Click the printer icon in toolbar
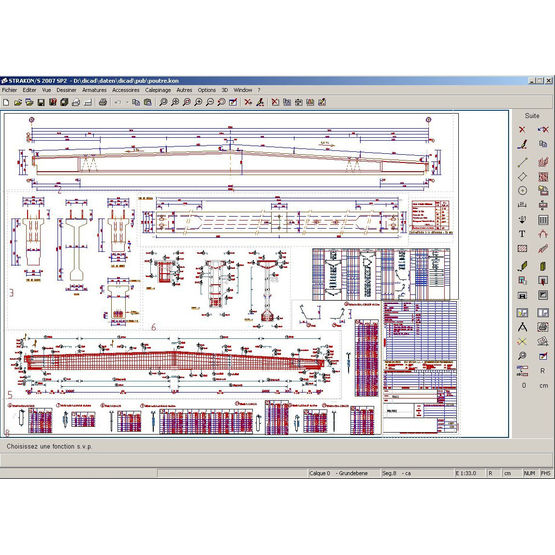The image size is (555, 555). click(103, 102)
